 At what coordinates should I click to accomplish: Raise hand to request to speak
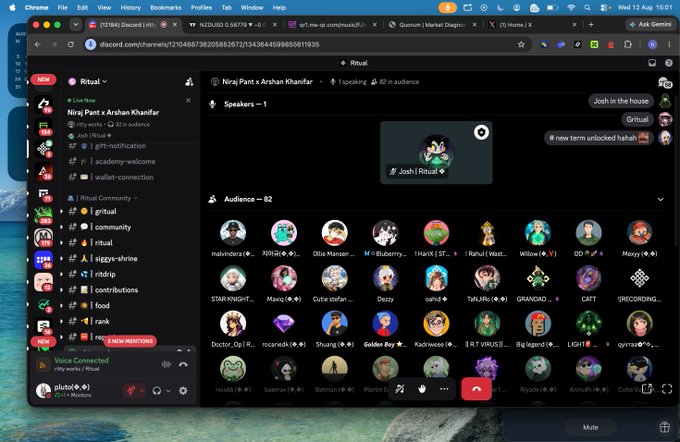[x=422, y=389]
